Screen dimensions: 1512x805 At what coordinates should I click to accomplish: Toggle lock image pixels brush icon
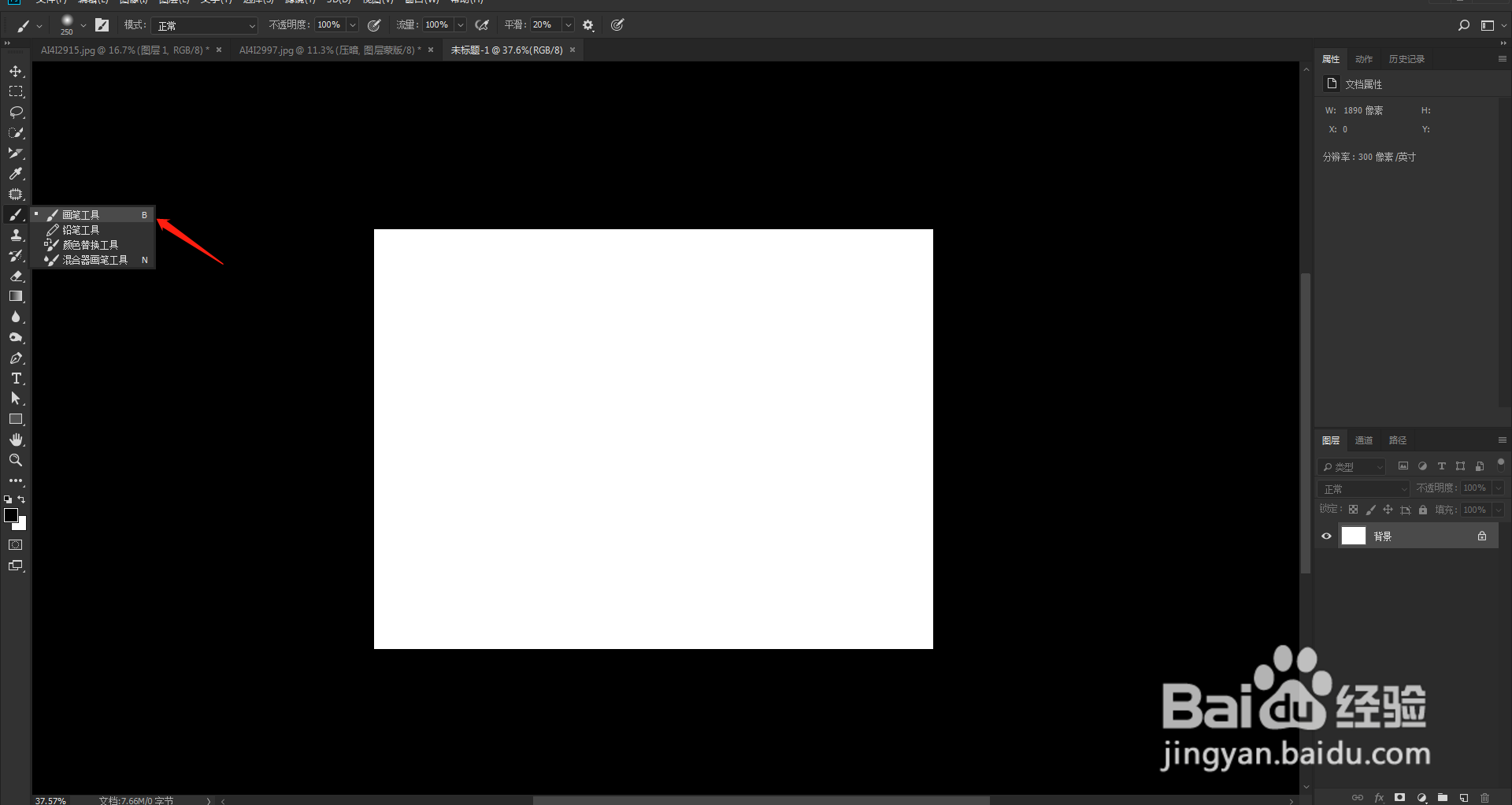1370,510
